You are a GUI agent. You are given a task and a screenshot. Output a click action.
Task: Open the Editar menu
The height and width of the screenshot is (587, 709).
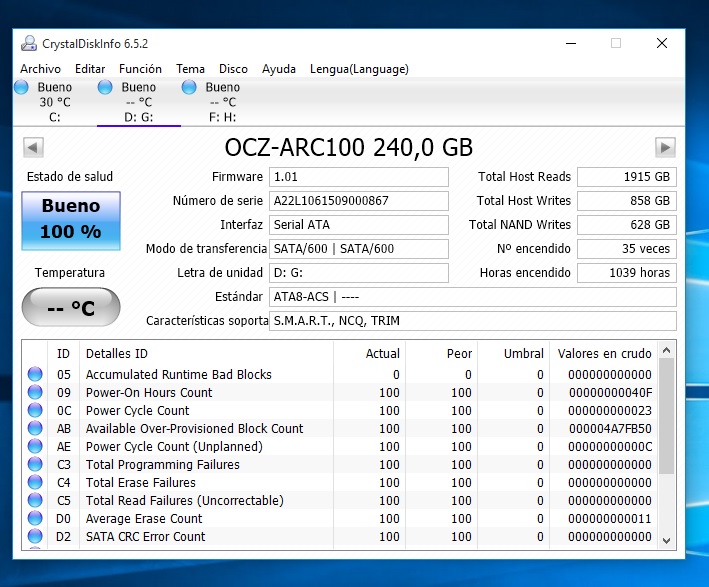[90, 69]
